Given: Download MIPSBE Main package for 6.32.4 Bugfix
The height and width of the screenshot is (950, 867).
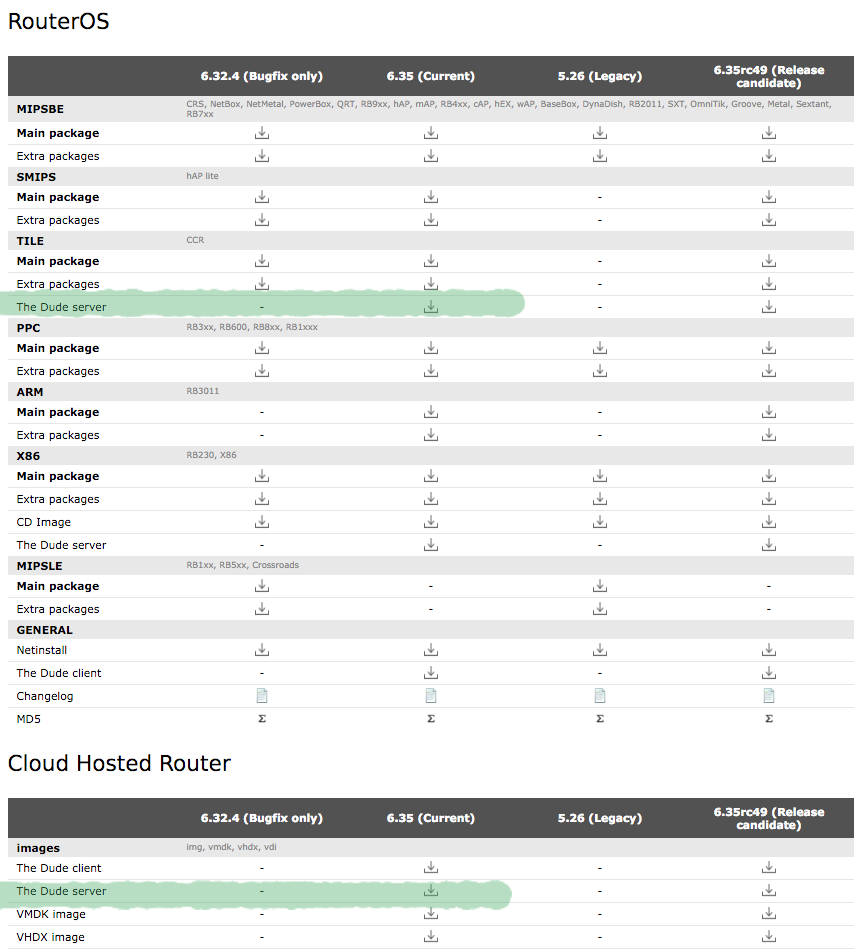Looking at the screenshot, I should coord(262,133).
